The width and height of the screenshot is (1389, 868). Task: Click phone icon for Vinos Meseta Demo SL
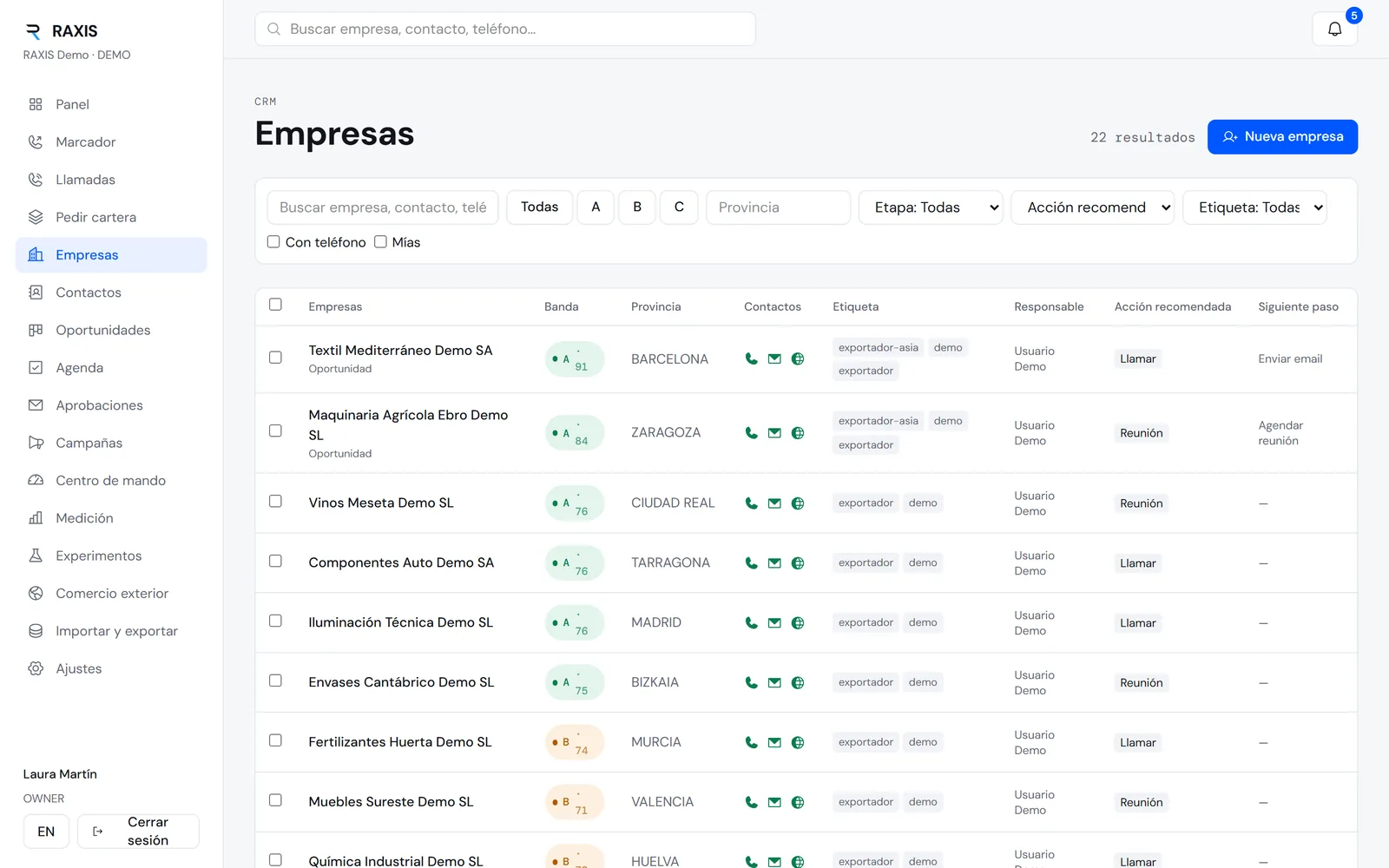[x=751, y=503]
